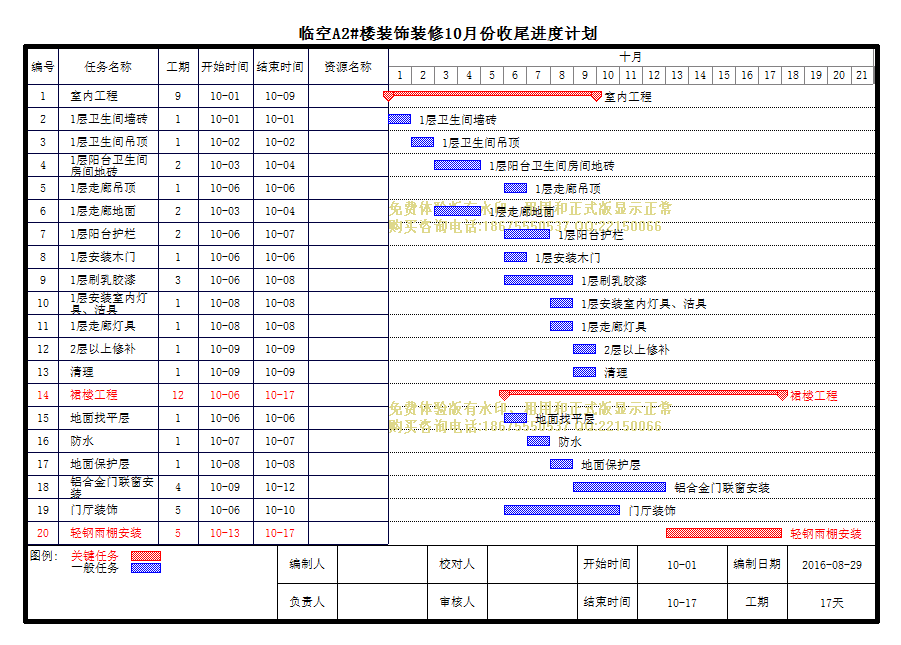Select 1层安装木门 in the task name column
901x645 pixels.
click(103, 257)
